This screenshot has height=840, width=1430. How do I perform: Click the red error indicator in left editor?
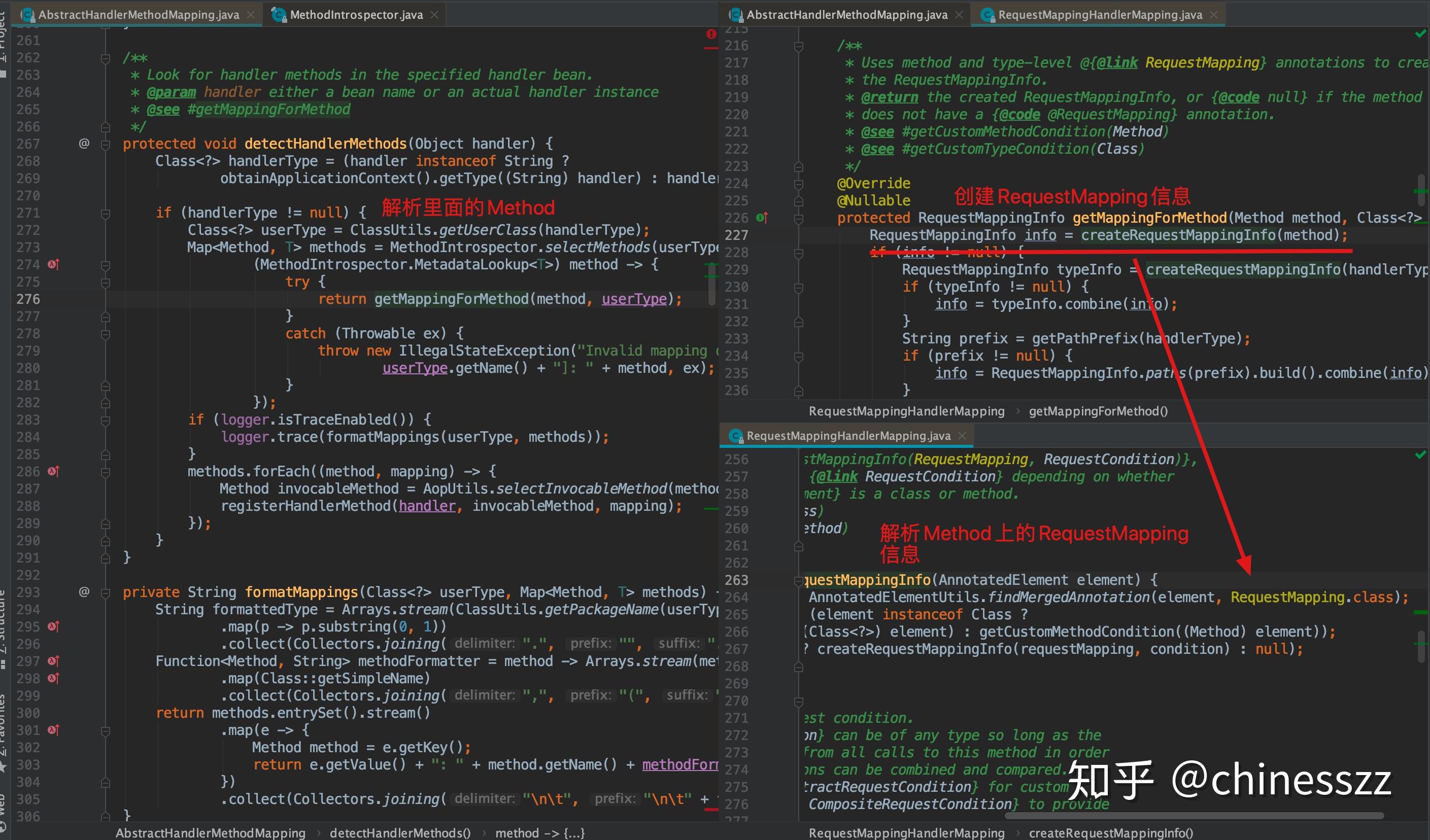pyautogui.click(x=711, y=34)
